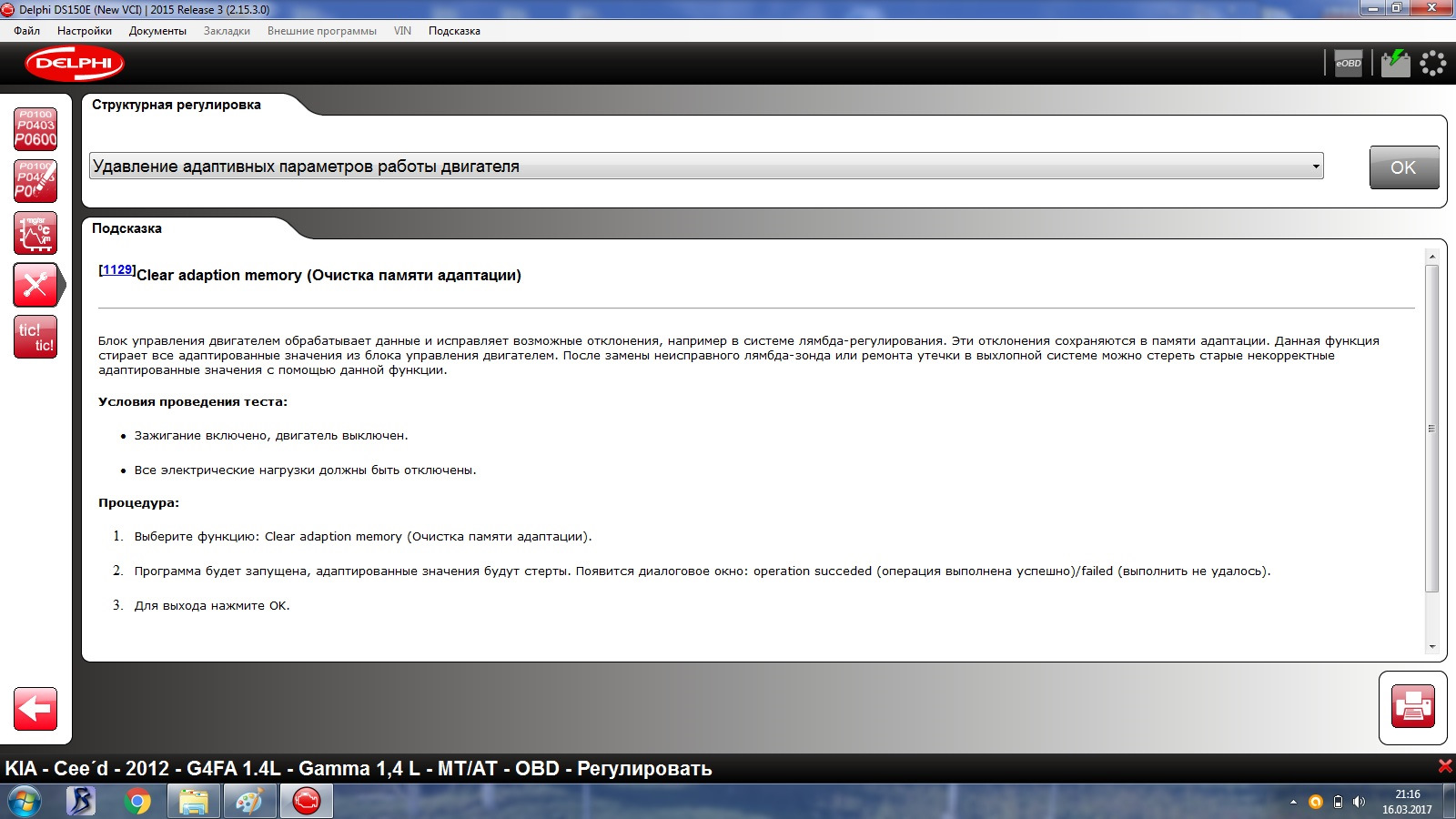
Task: Click the text 'Процедура:'
Action: tap(138, 502)
